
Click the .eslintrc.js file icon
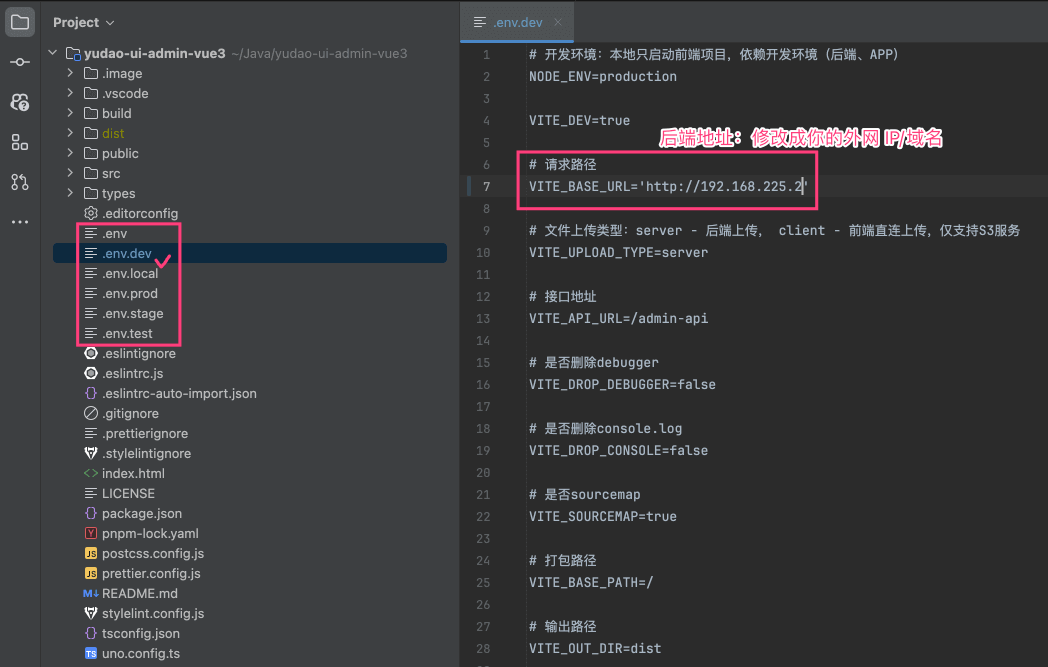click(x=91, y=373)
